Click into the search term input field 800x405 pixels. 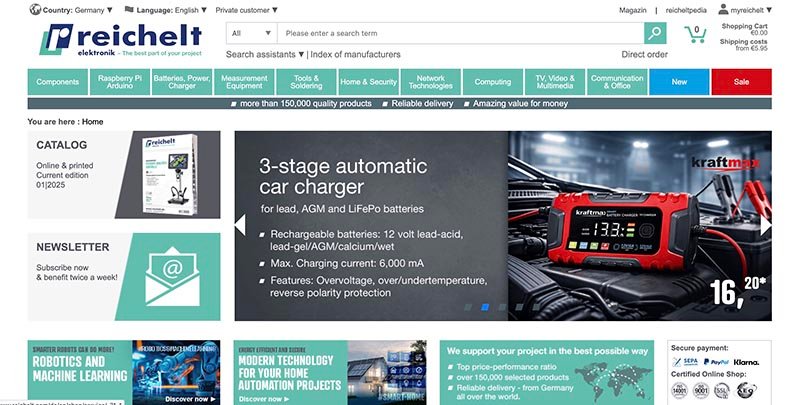coord(460,33)
